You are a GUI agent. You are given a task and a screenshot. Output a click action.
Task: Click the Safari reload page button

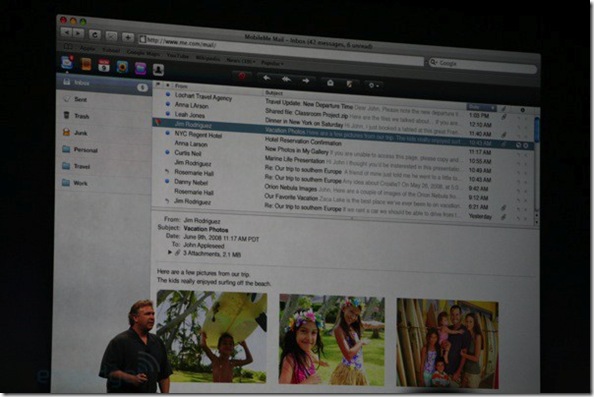[95, 35]
